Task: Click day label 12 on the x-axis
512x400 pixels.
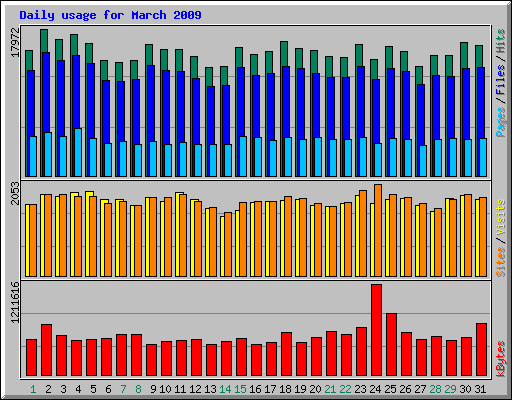Action: coord(195,389)
